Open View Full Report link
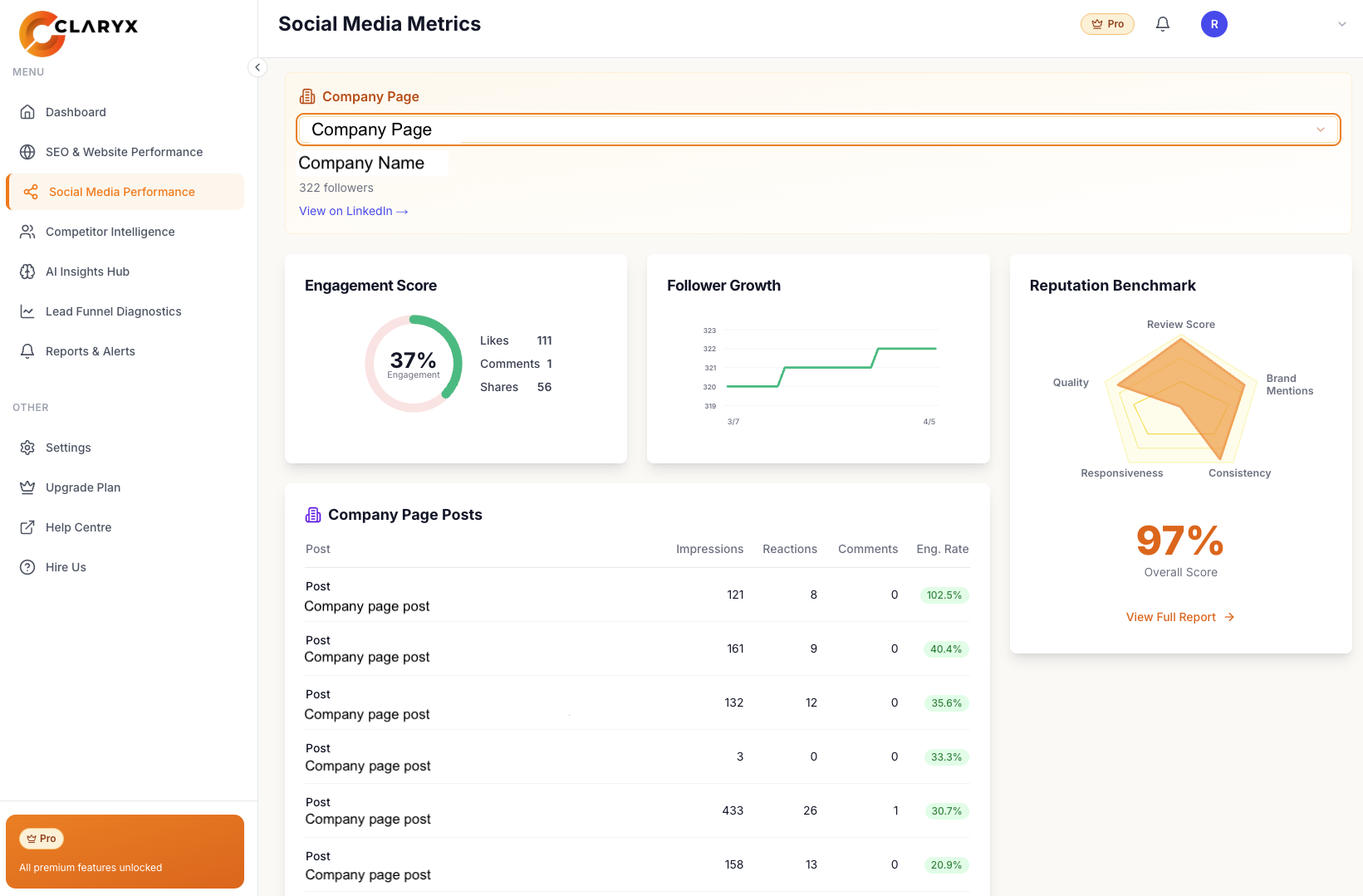Viewport: 1363px width, 896px height. click(x=1179, y=617)
